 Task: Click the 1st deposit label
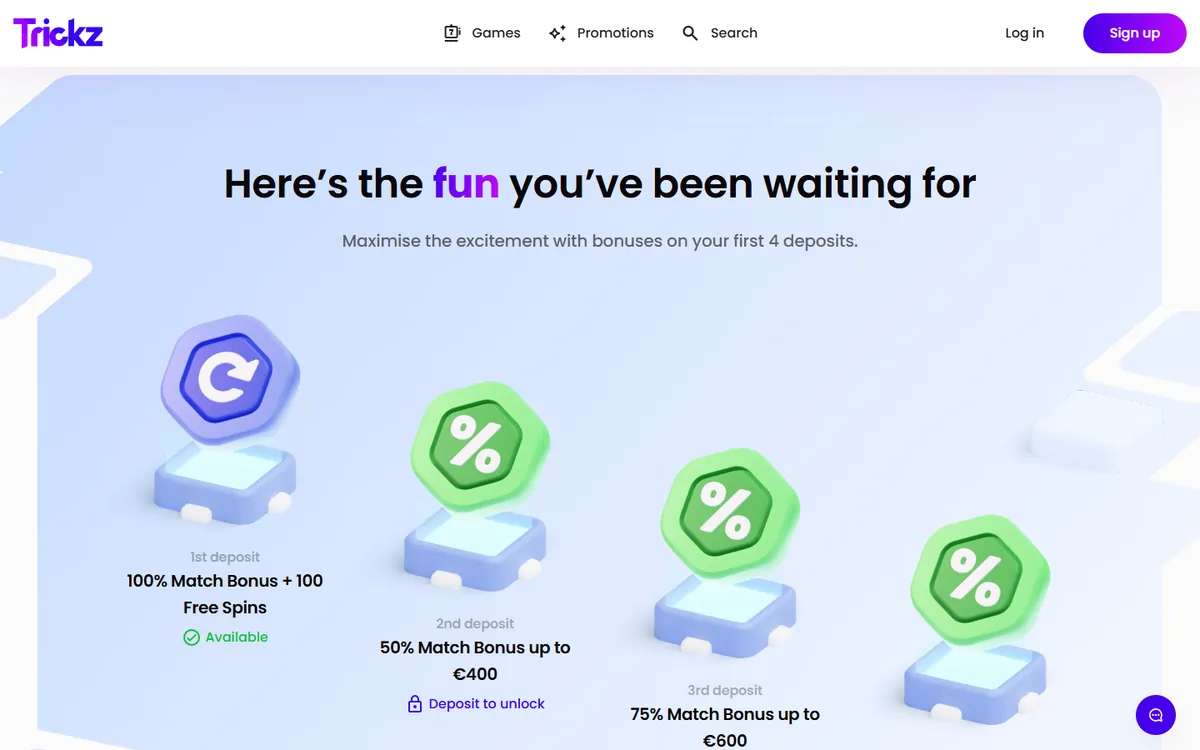coord(225,557)
